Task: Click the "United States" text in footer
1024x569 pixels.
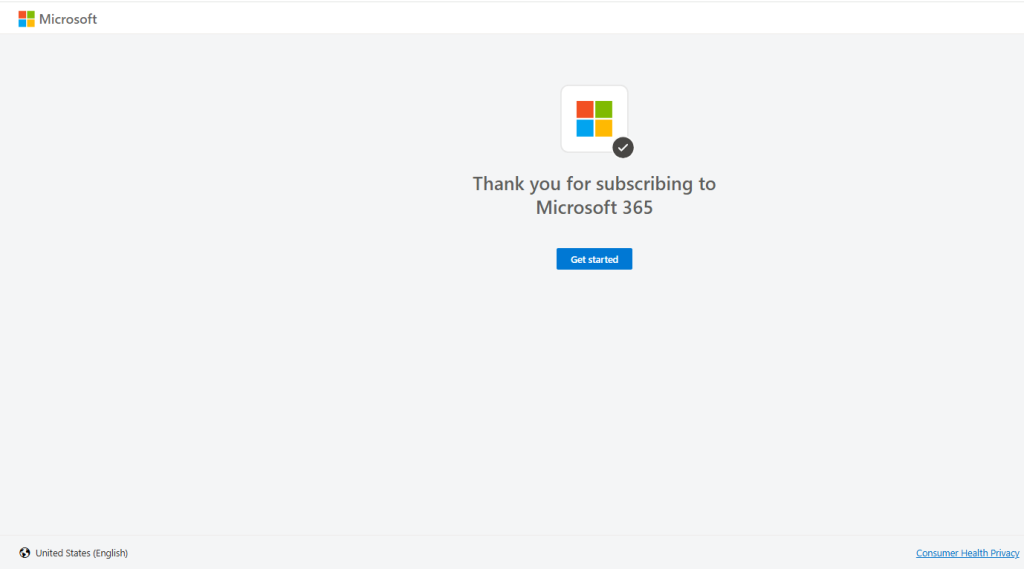Action: (x=63, y=553)
